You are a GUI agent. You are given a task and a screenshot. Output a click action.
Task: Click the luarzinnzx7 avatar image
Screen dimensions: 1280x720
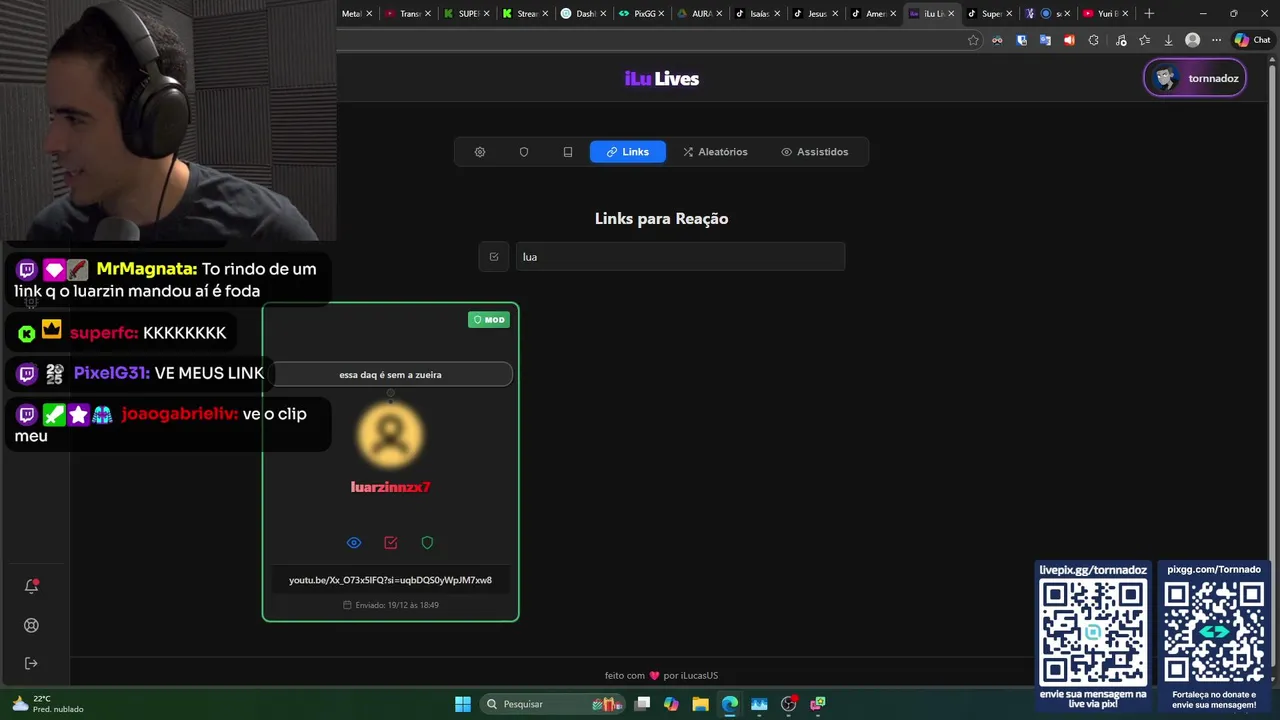tap(391, 434)
